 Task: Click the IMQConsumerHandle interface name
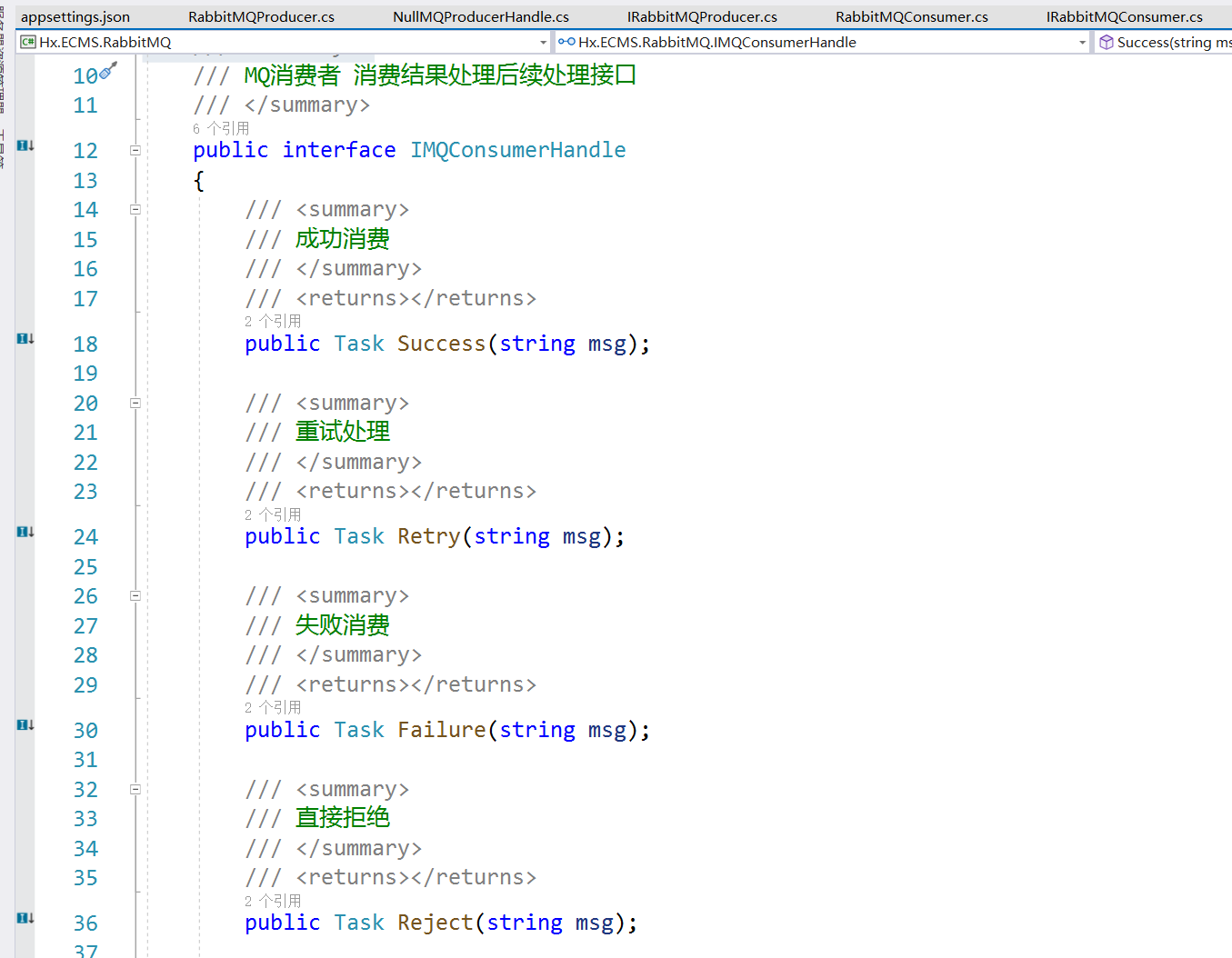tap(518, 150)
